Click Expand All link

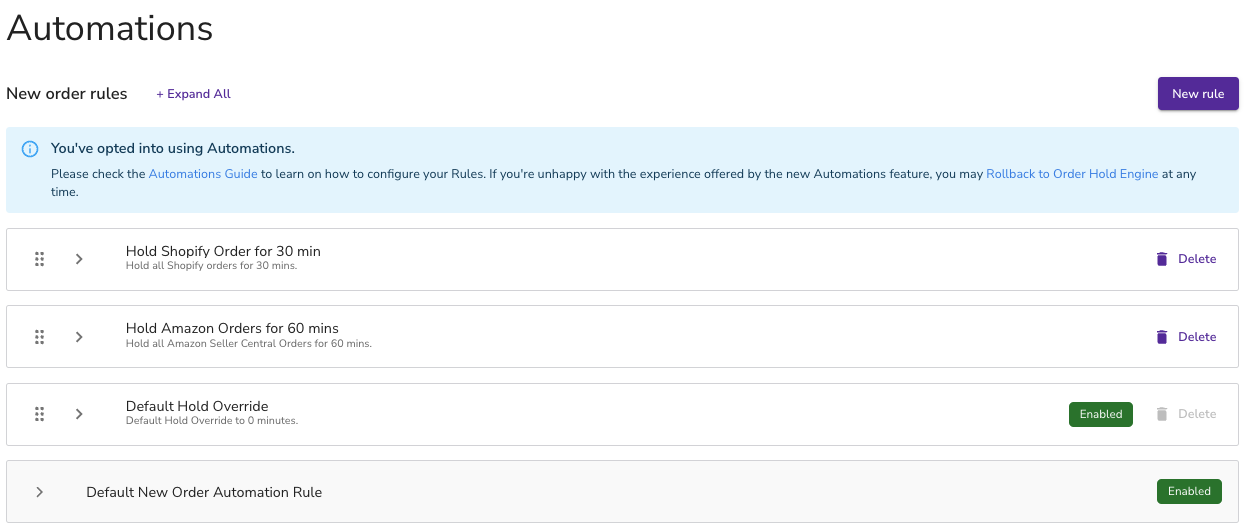193,94
